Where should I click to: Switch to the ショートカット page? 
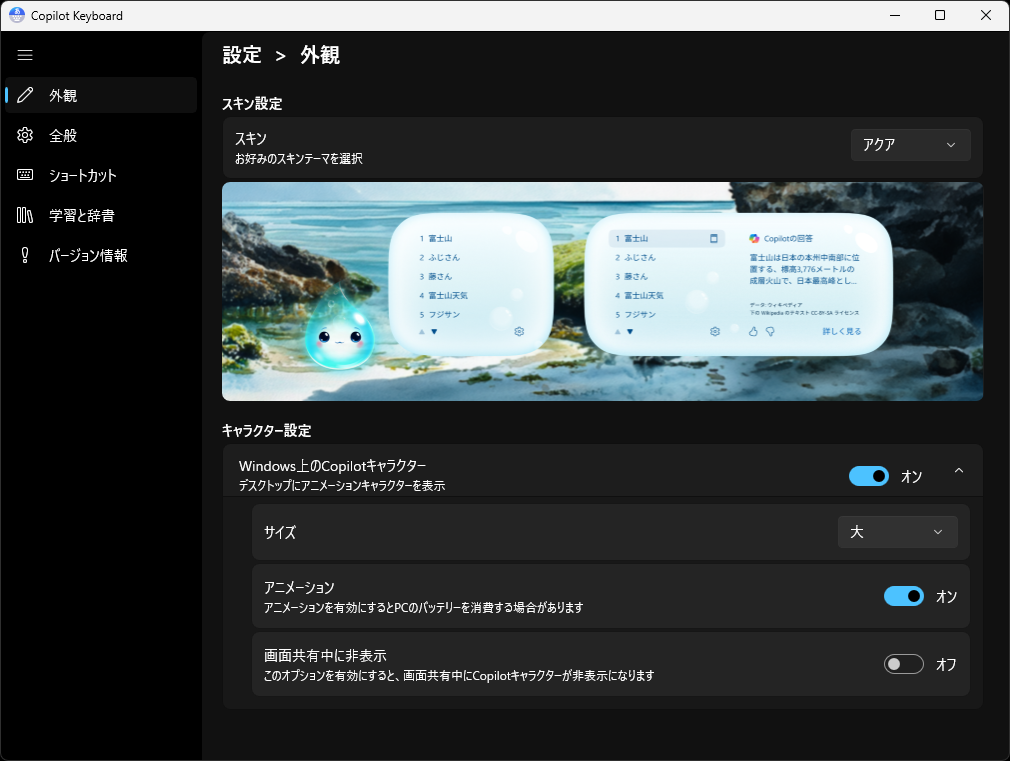tap(101, 175)
